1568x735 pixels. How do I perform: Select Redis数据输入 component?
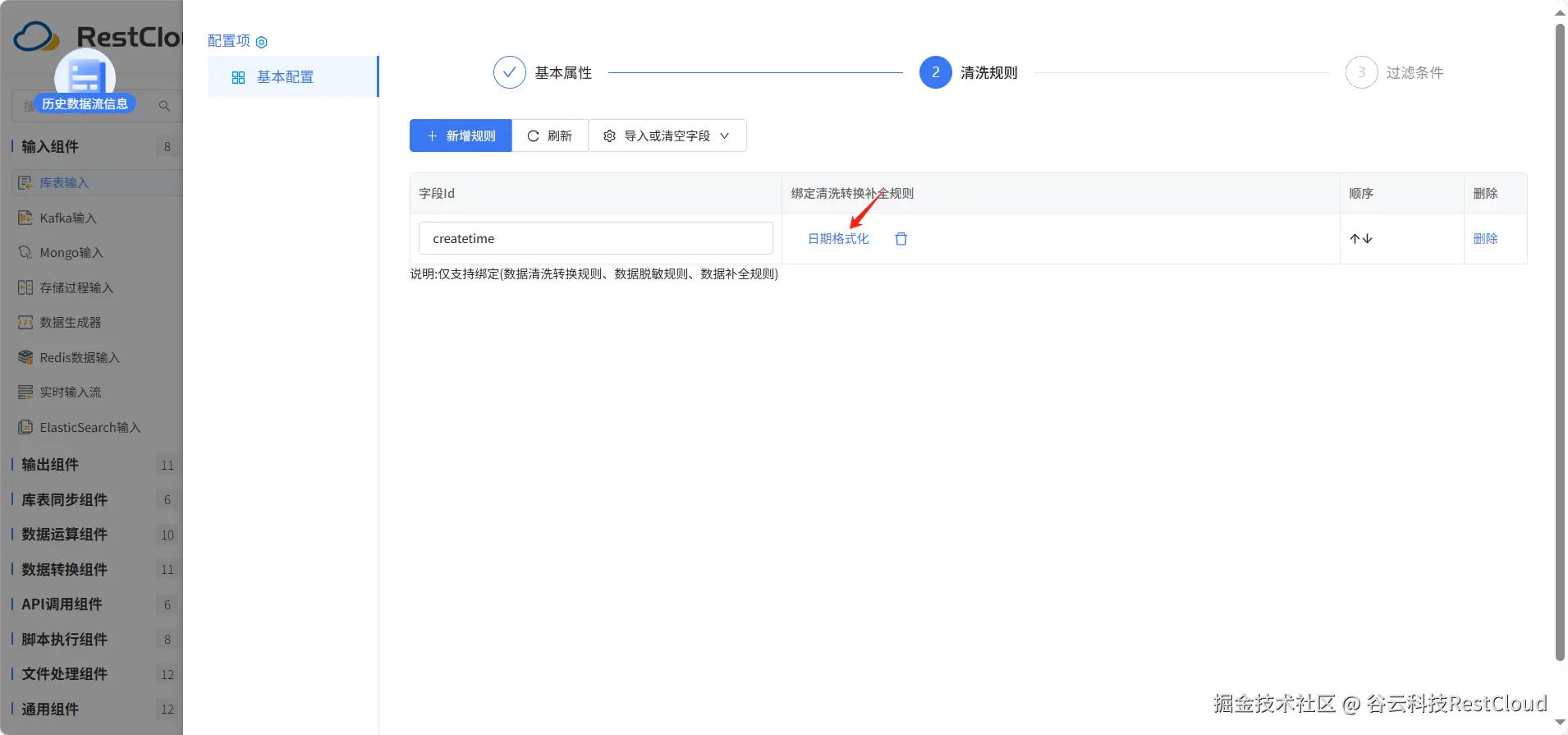pyautogui.click(x=69, y=357)
